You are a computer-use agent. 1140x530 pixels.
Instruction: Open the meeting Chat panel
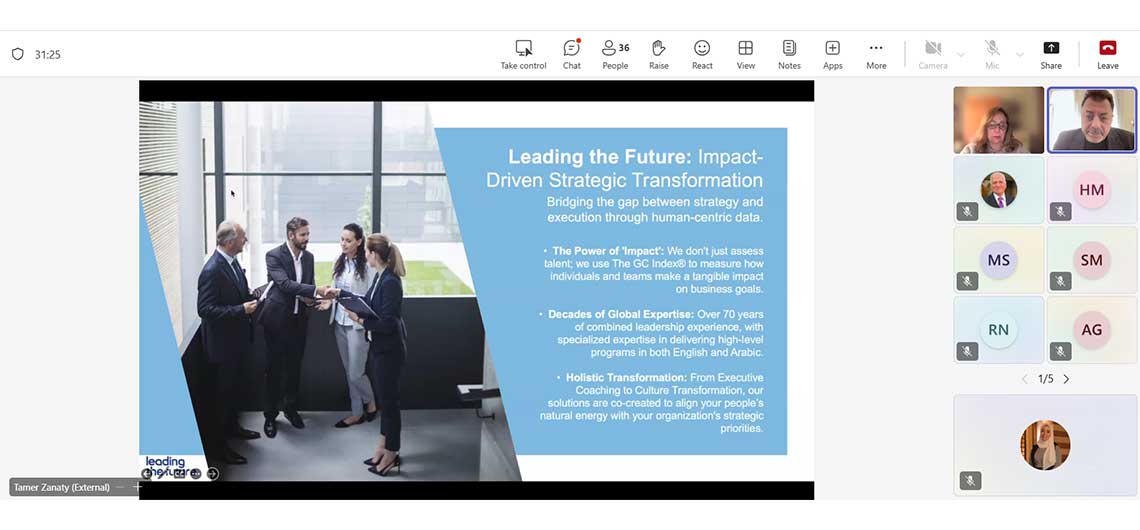(x=571, y=54)
